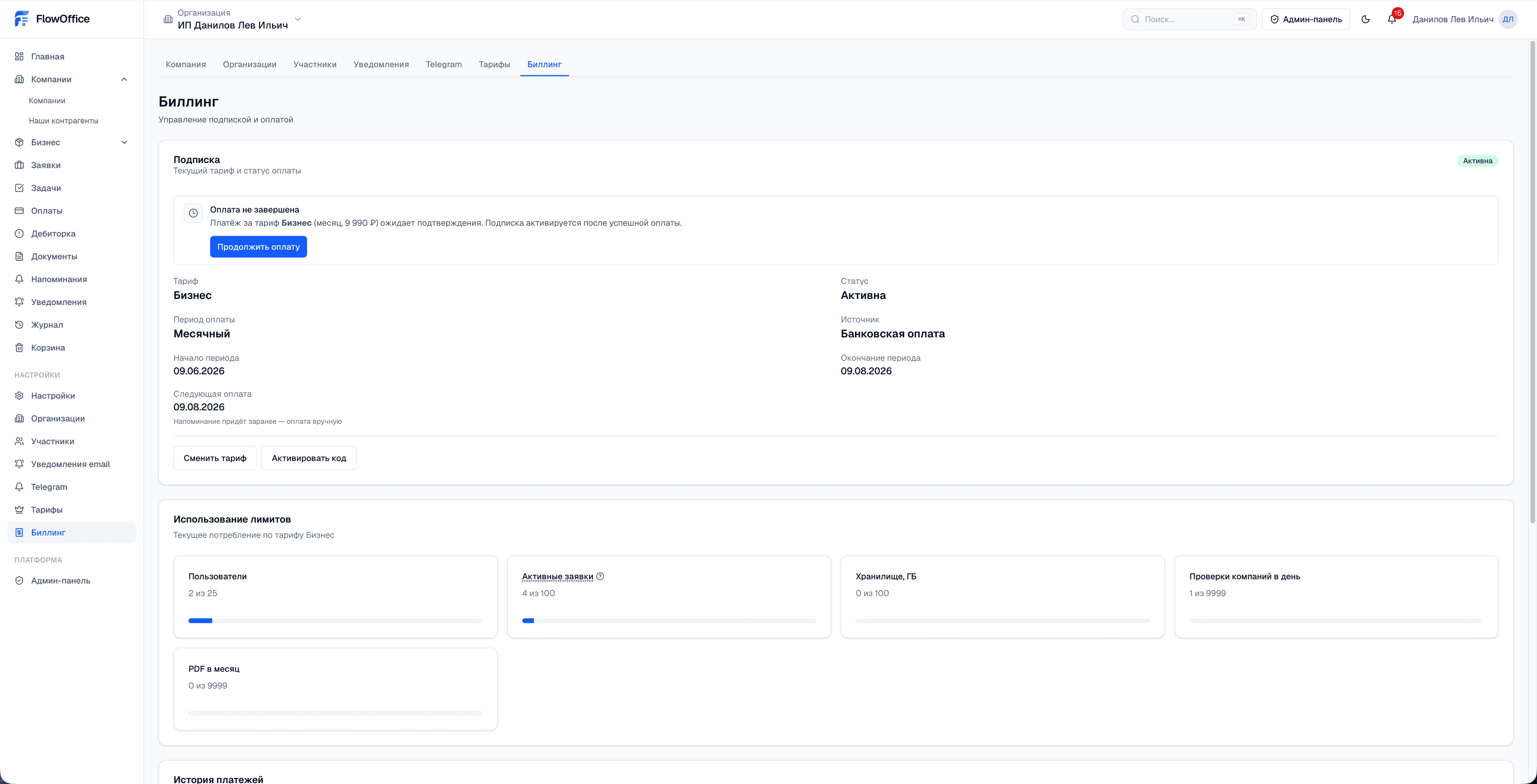Toggle dark mode with moon icon
The width and height of the screenshot is (1537, 784).
pos(1365,19)
